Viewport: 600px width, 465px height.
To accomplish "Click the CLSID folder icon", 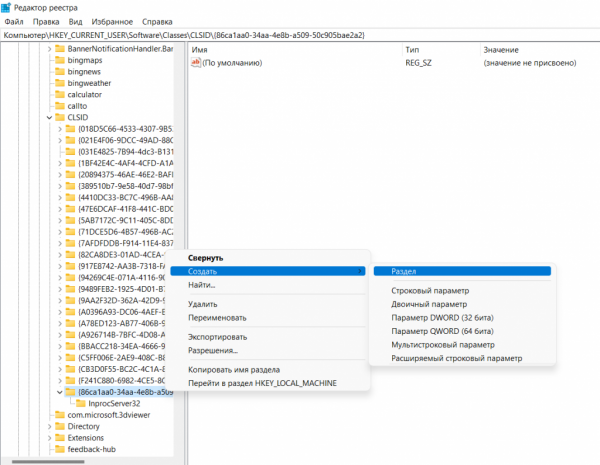I will [x=60, y=117].
